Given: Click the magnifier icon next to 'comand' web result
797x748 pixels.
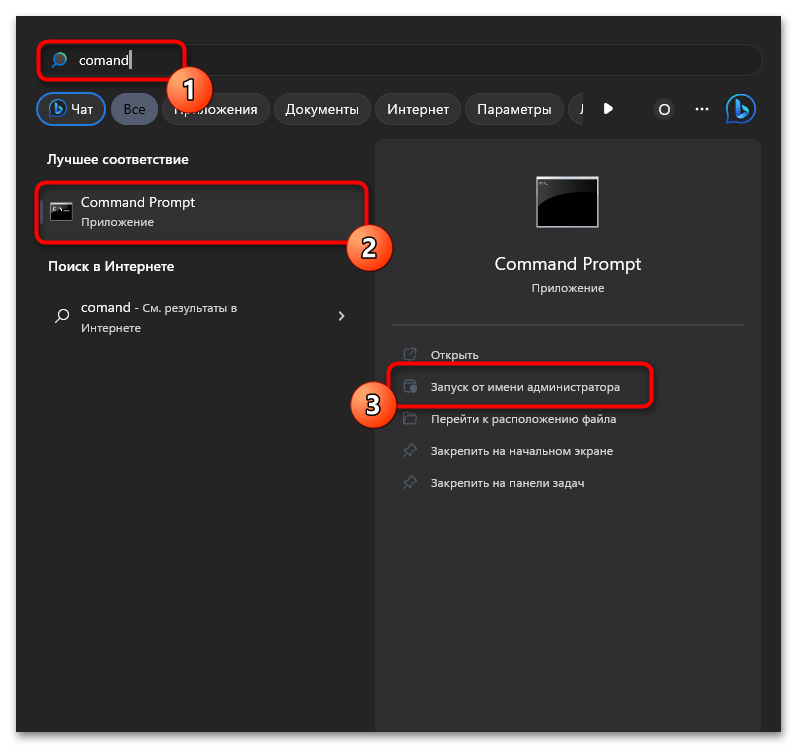Looking at the screenshot, I should click(x=62, y=316).
